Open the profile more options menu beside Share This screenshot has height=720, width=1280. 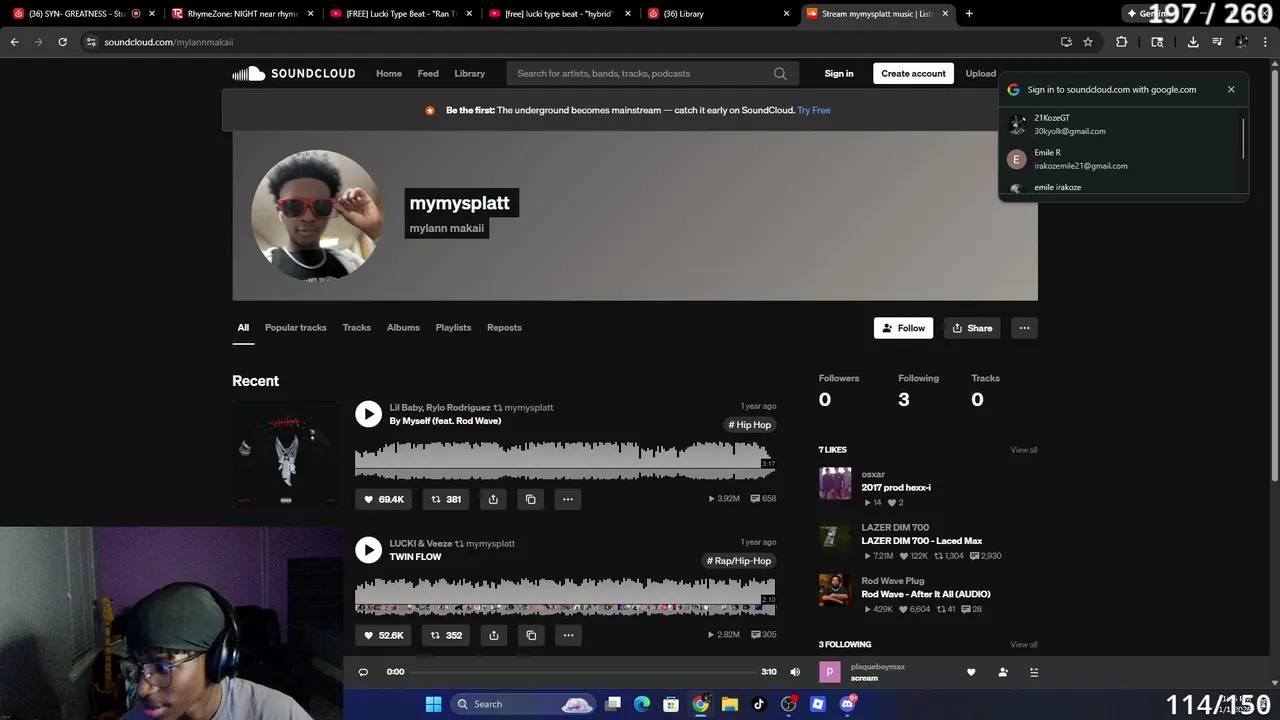[1024, 328]
